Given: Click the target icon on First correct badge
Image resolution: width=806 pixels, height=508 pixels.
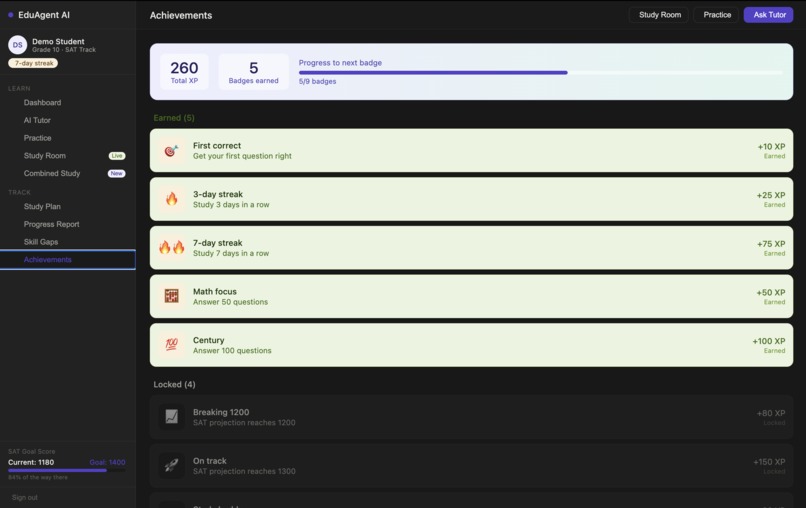Looking at the screenshot, I should point(171,151).
